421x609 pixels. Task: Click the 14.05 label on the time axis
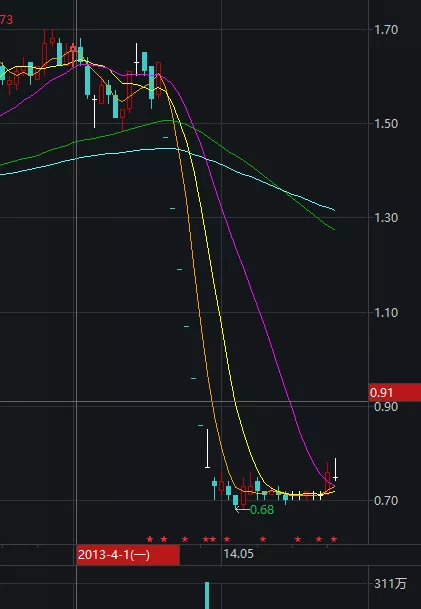238,554
